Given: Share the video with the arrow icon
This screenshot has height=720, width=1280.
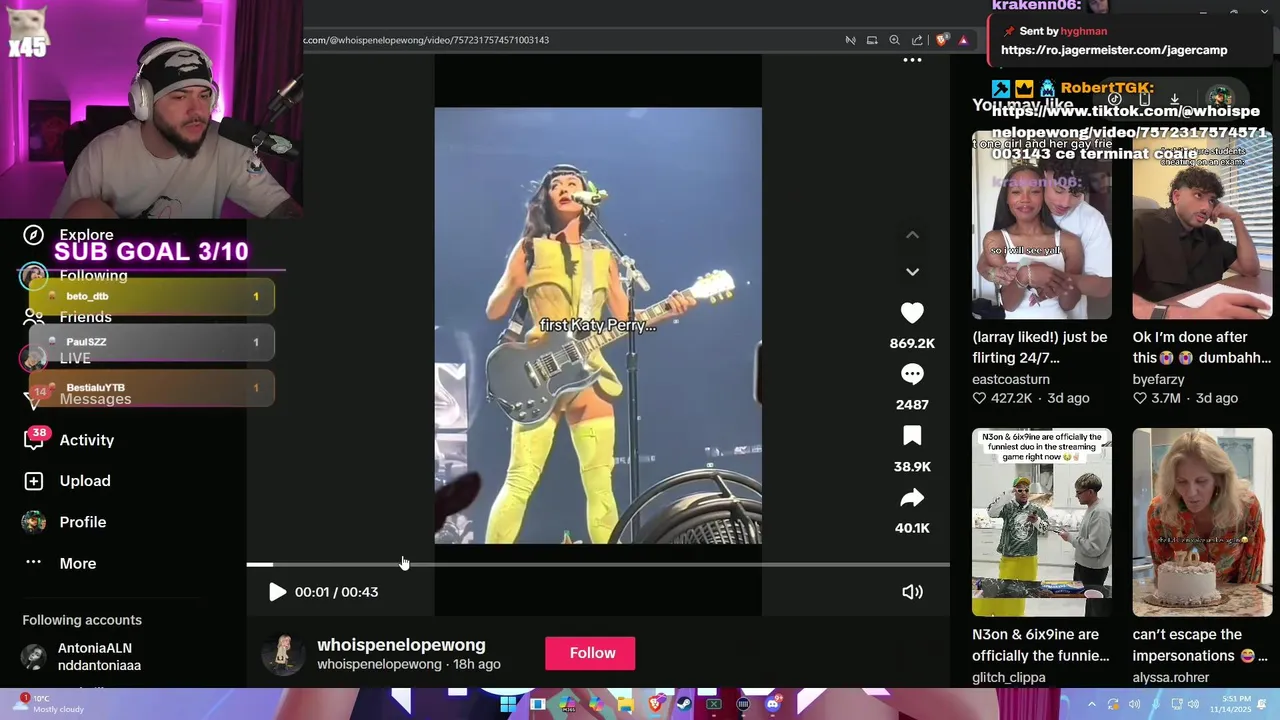Looking at the screenshot, I should 912,498.
